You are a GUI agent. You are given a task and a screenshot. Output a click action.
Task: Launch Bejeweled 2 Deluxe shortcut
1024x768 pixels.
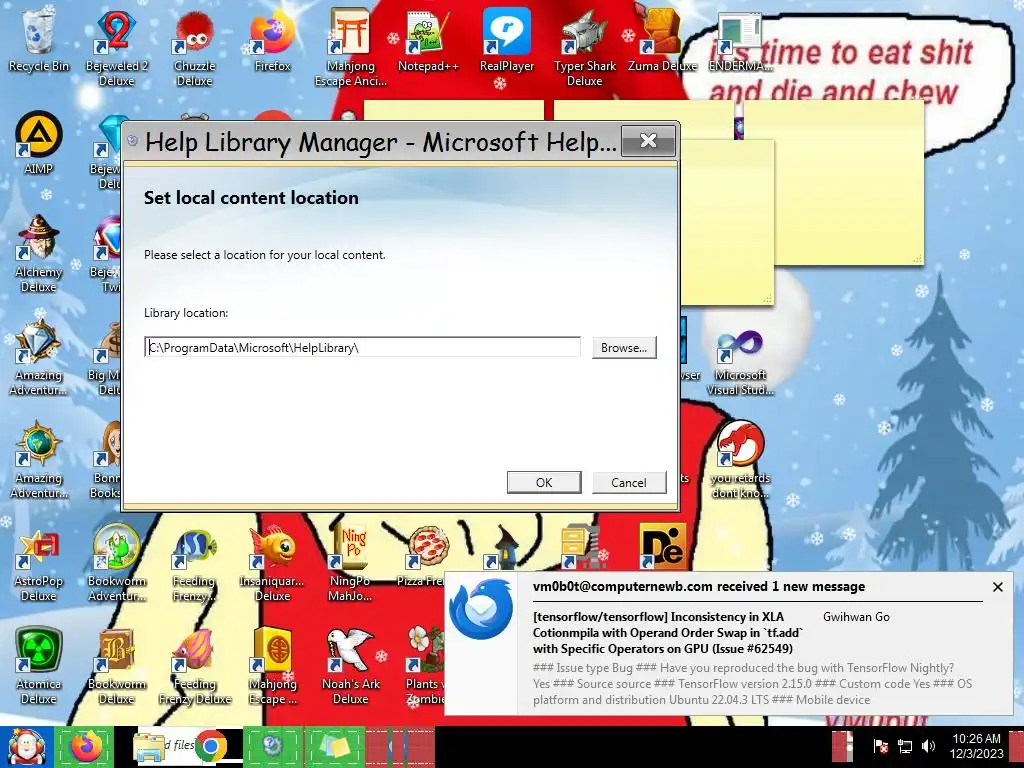pos(116,47)
